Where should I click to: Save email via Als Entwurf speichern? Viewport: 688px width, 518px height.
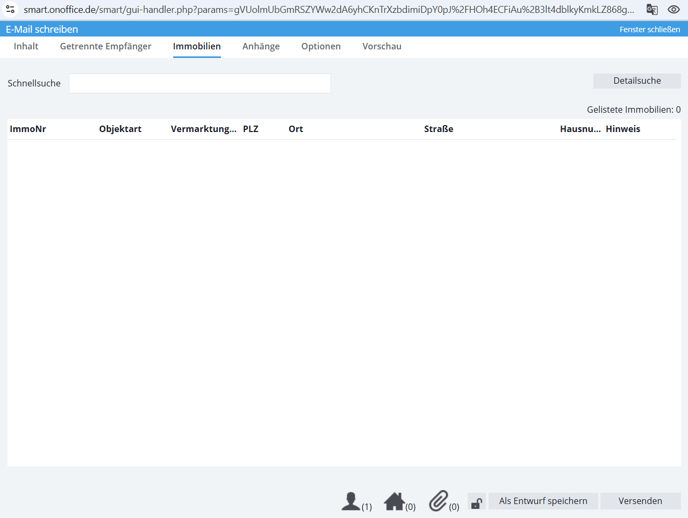tap(543, 501)
